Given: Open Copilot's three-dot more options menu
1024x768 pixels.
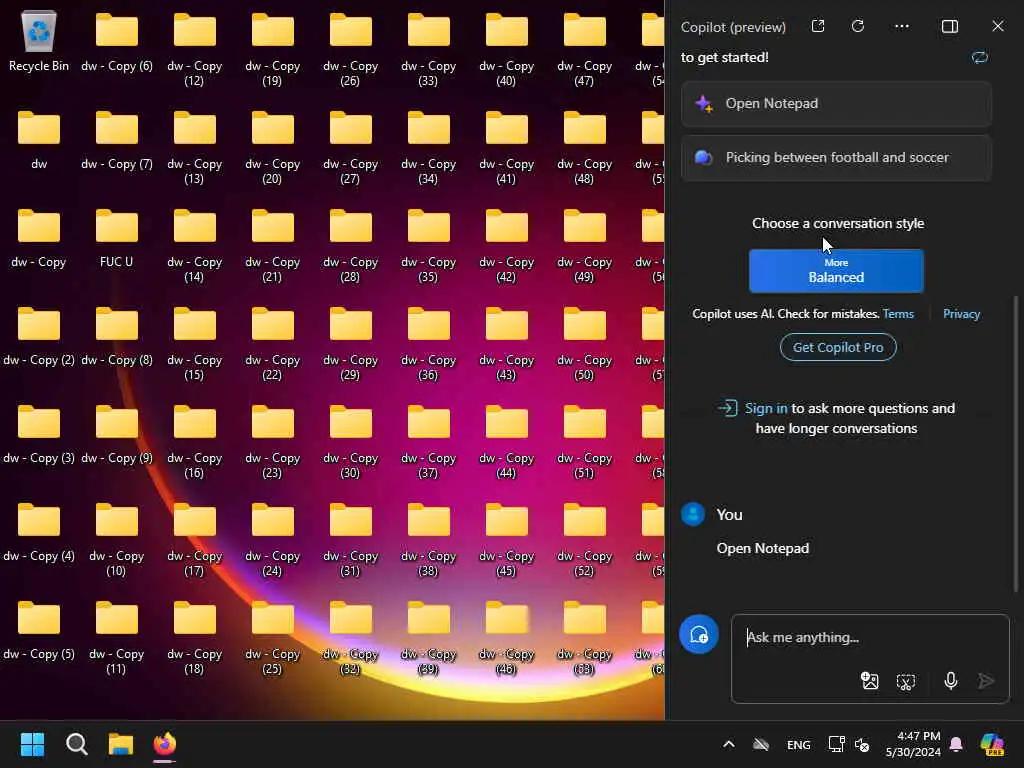Looking at the screenshot, I should coord(902,26).
